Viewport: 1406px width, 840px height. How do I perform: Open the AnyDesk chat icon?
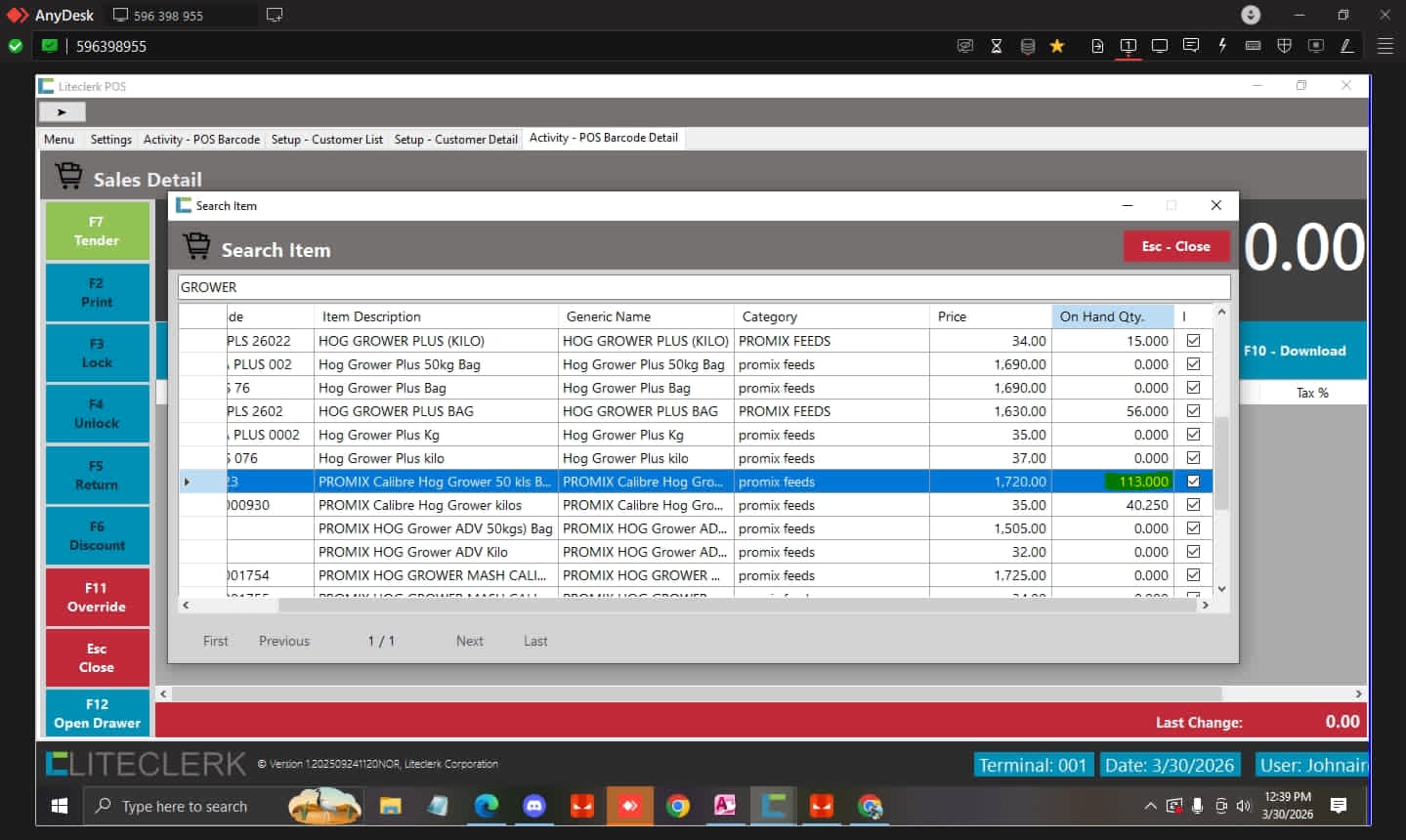(x=1190, y=46)
